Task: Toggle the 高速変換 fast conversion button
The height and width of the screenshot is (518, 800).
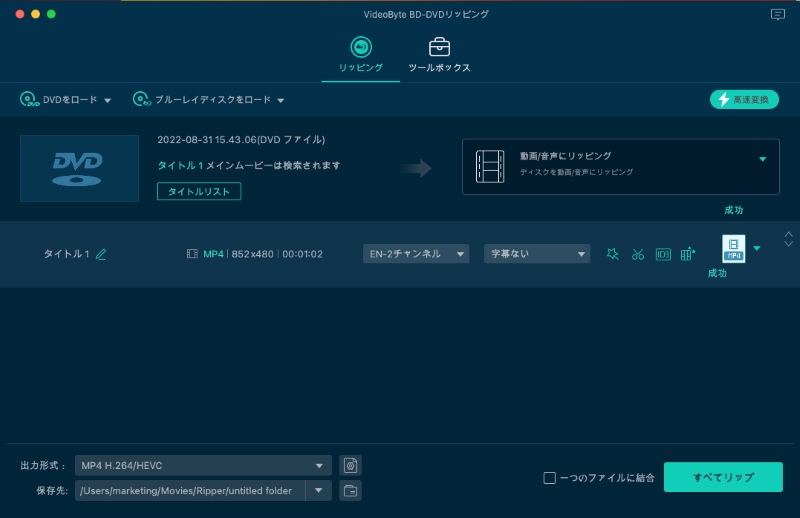Action: [744, 99]
